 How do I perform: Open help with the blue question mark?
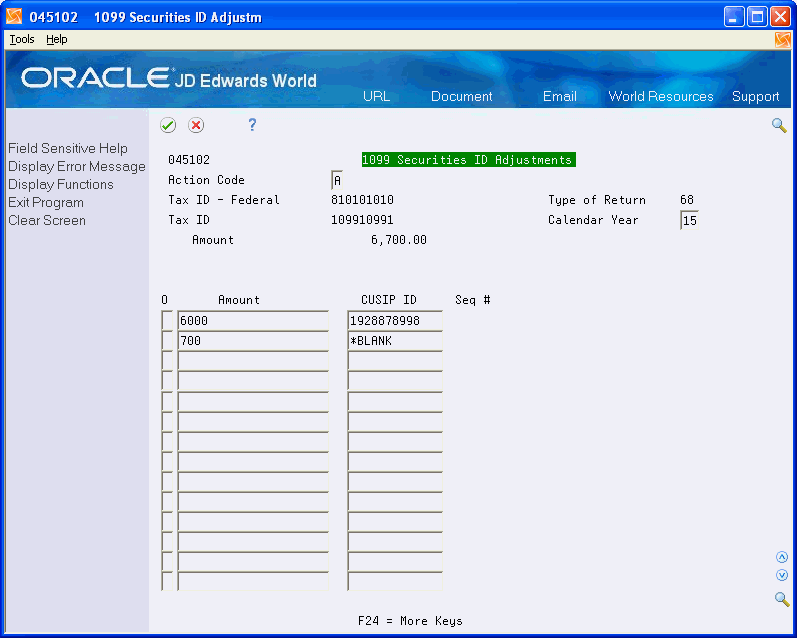[252, 125]
